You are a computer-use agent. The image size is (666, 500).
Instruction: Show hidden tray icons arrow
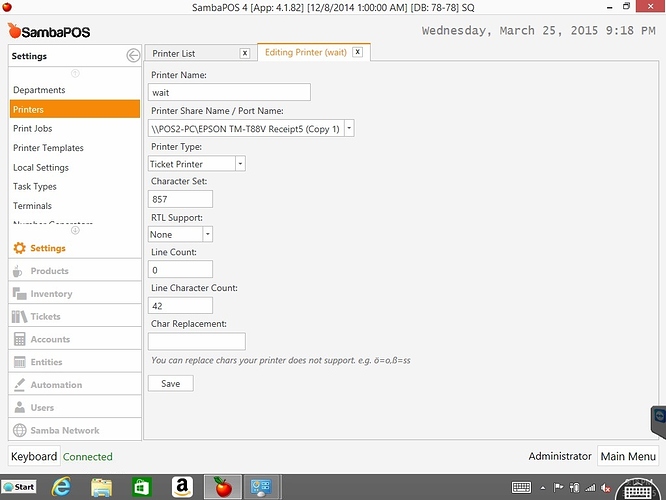(x=542, y=488)
